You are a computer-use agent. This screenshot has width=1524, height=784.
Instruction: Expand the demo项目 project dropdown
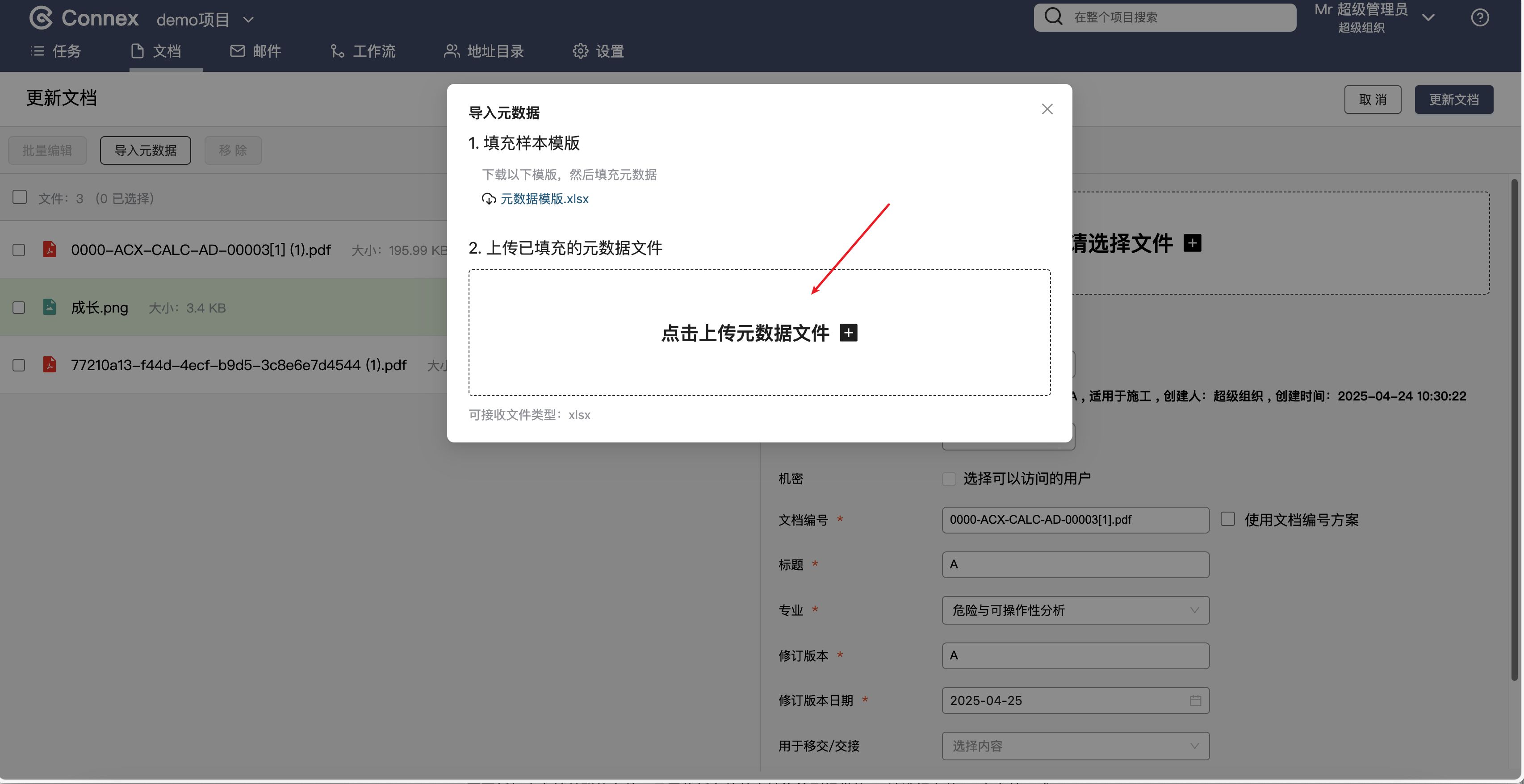tap(248, 20)
